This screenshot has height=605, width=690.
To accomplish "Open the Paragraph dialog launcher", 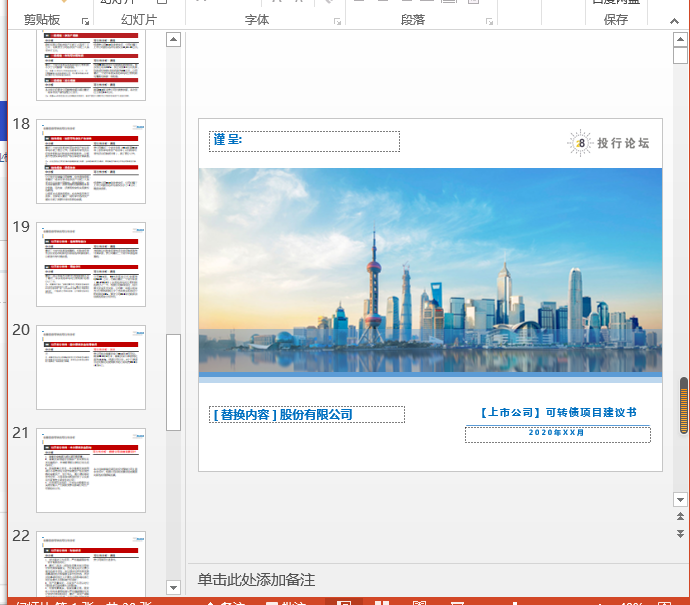I will [488, 20].
